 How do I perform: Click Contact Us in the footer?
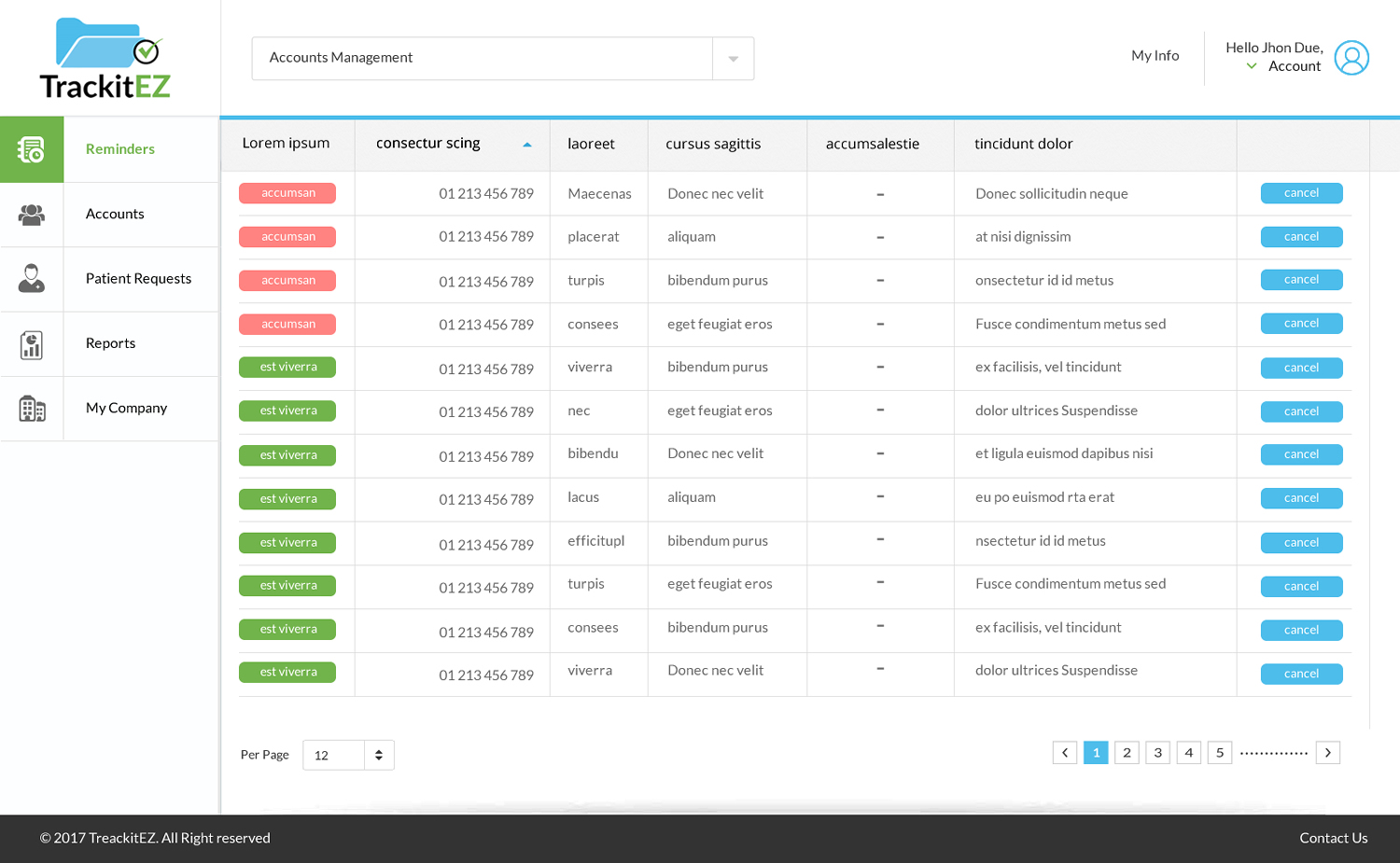1333,838
